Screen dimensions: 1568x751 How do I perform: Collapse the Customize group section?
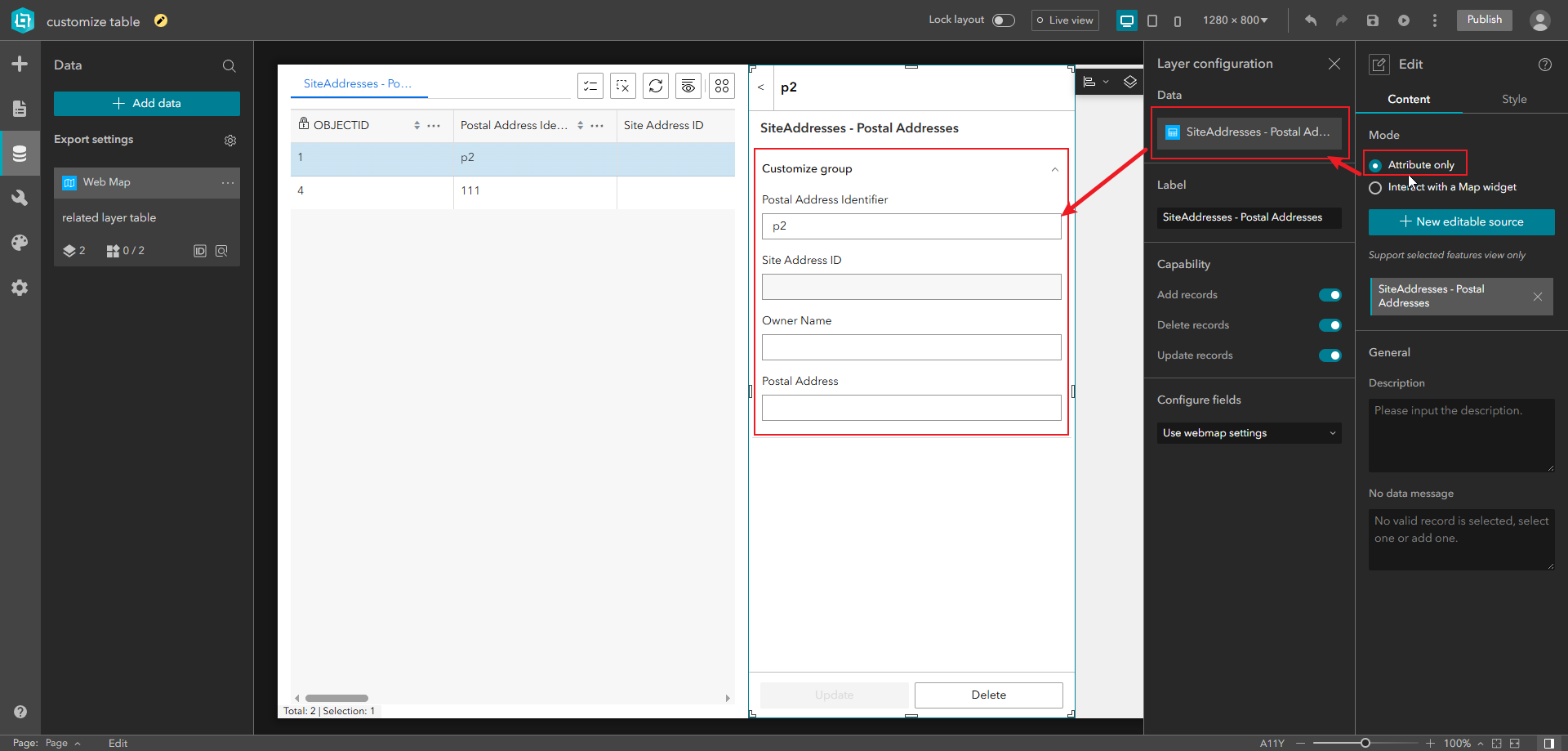(x=1054, y=169)
